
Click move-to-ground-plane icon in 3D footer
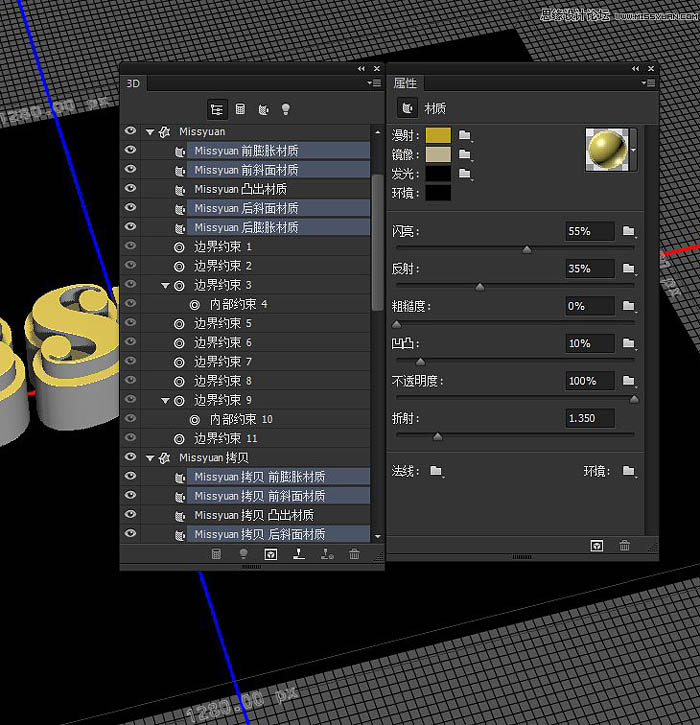click(299, 554)
